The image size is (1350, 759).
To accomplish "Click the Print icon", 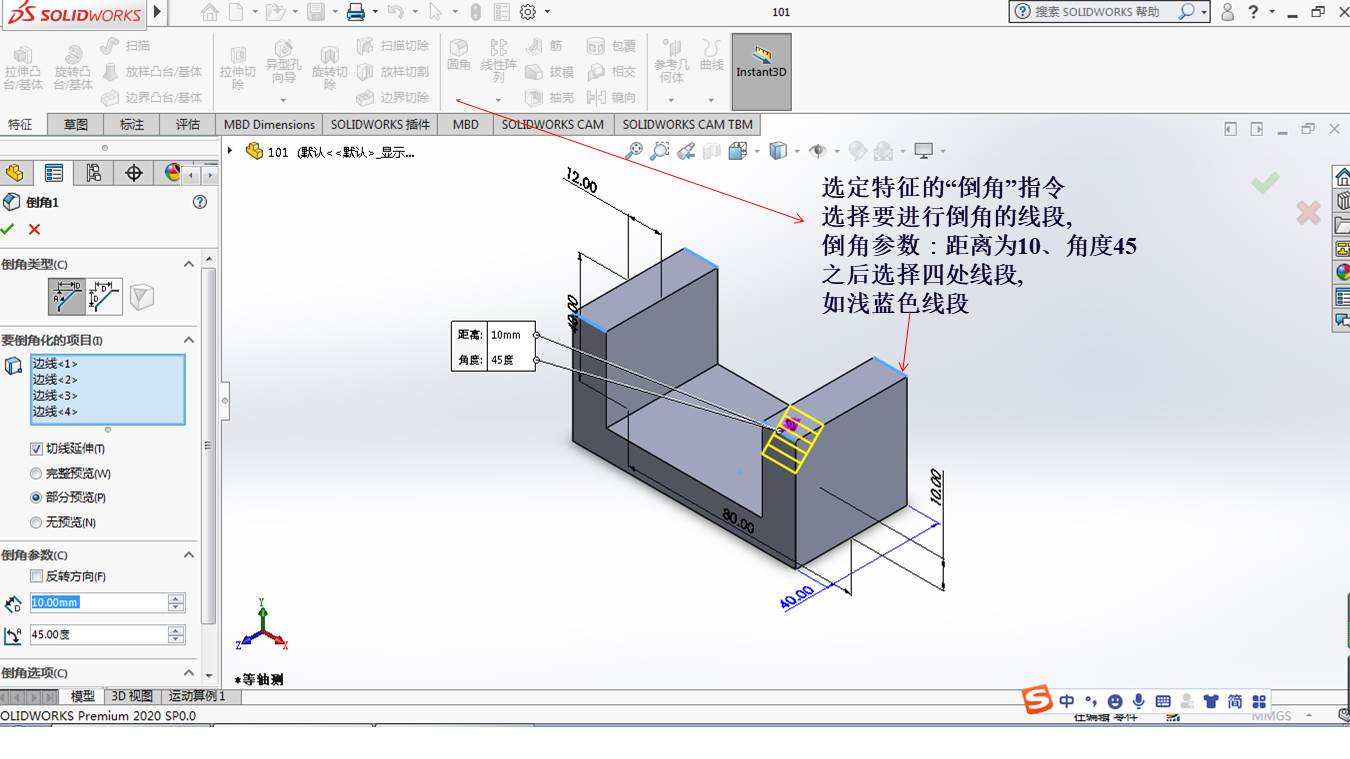I will pos(356,12).
